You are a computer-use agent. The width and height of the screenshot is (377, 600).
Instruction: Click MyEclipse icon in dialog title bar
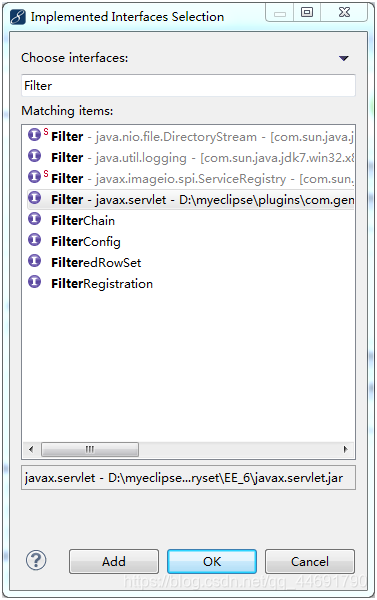pos(18,17)
